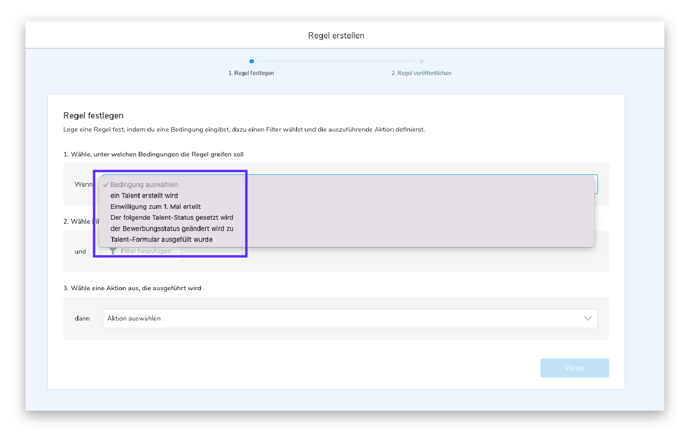This screenshot has height=434, width=688.
Task: Click chevron arrow of Aktion dropdown
Action: coord(587,318)
